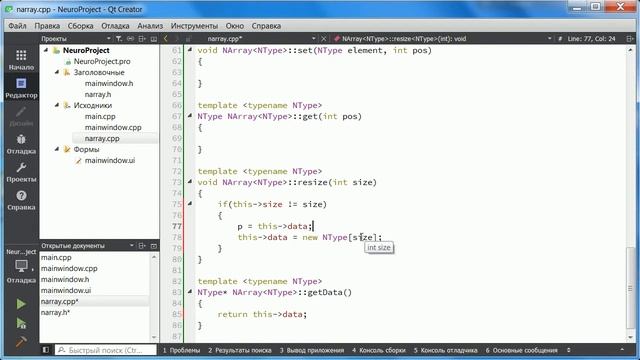
Task: Toggle synchronize-with-editor link icon in Проекты panel
Action: [130, 39]
